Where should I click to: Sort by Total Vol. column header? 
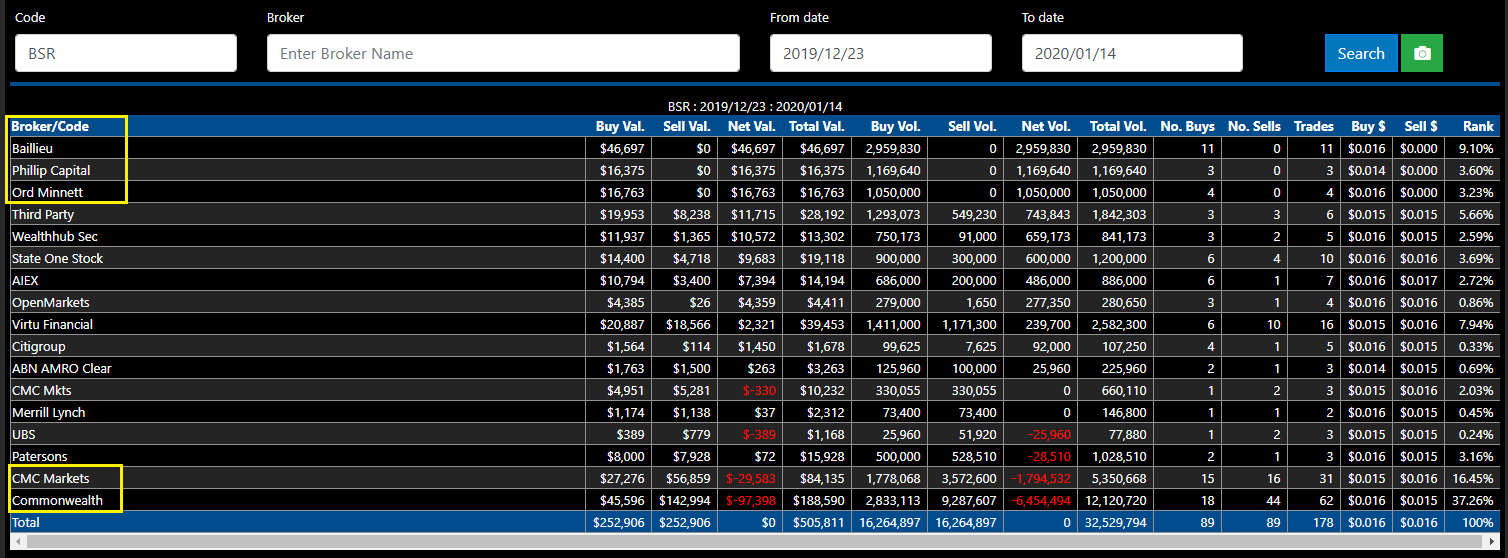pyautogui.click(x=1118, y=126)
